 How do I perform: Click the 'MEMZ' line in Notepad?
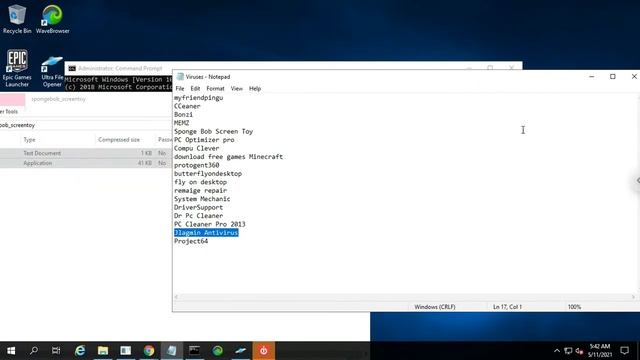point(182,123)
